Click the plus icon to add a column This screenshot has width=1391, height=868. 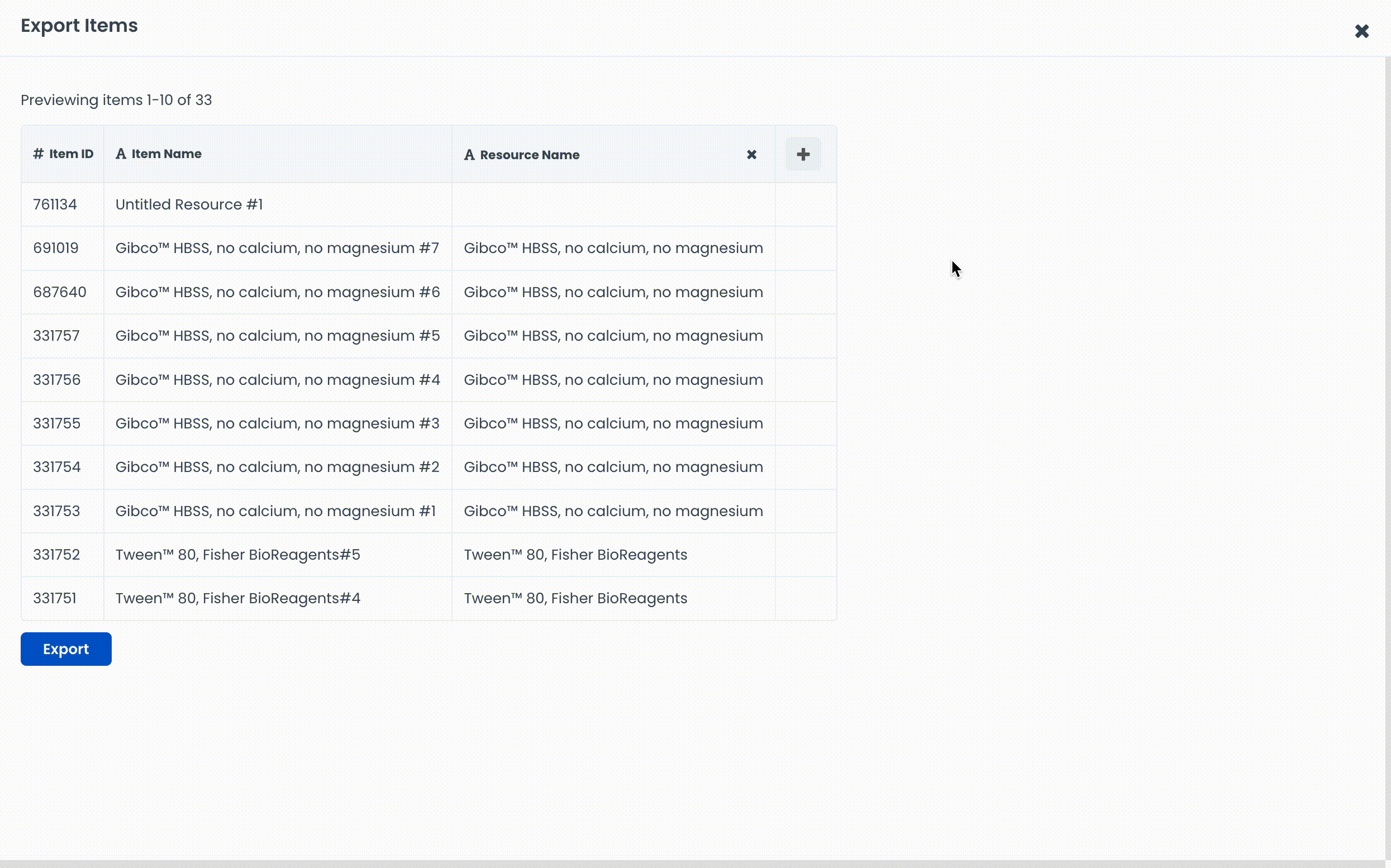(803, 154)
